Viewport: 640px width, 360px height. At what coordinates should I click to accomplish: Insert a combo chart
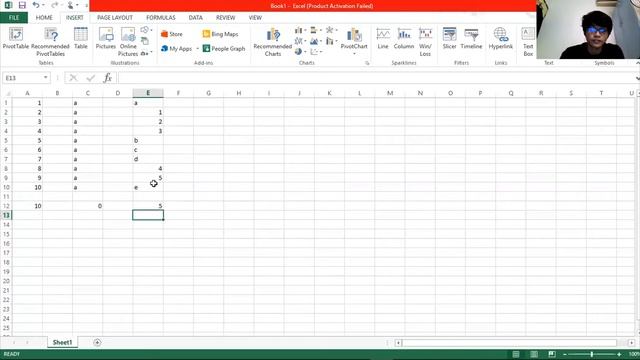tap(331, 41)
